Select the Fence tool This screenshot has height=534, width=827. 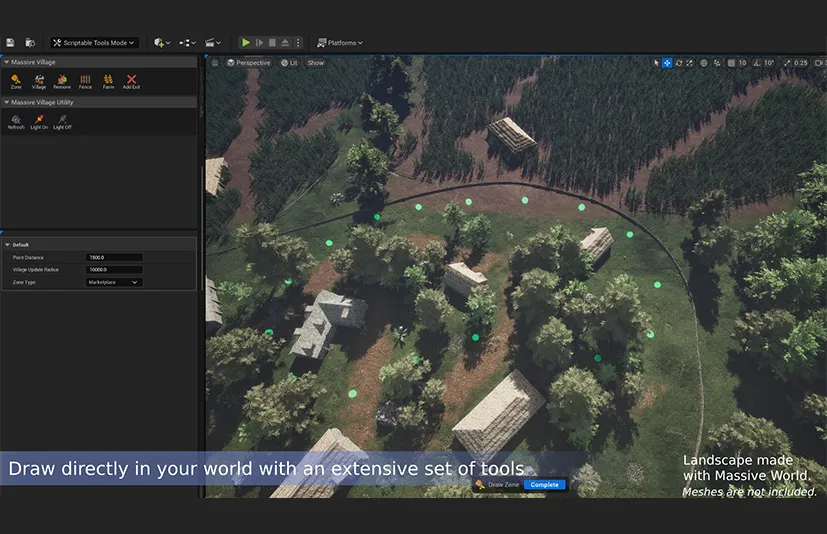point(85,81)
